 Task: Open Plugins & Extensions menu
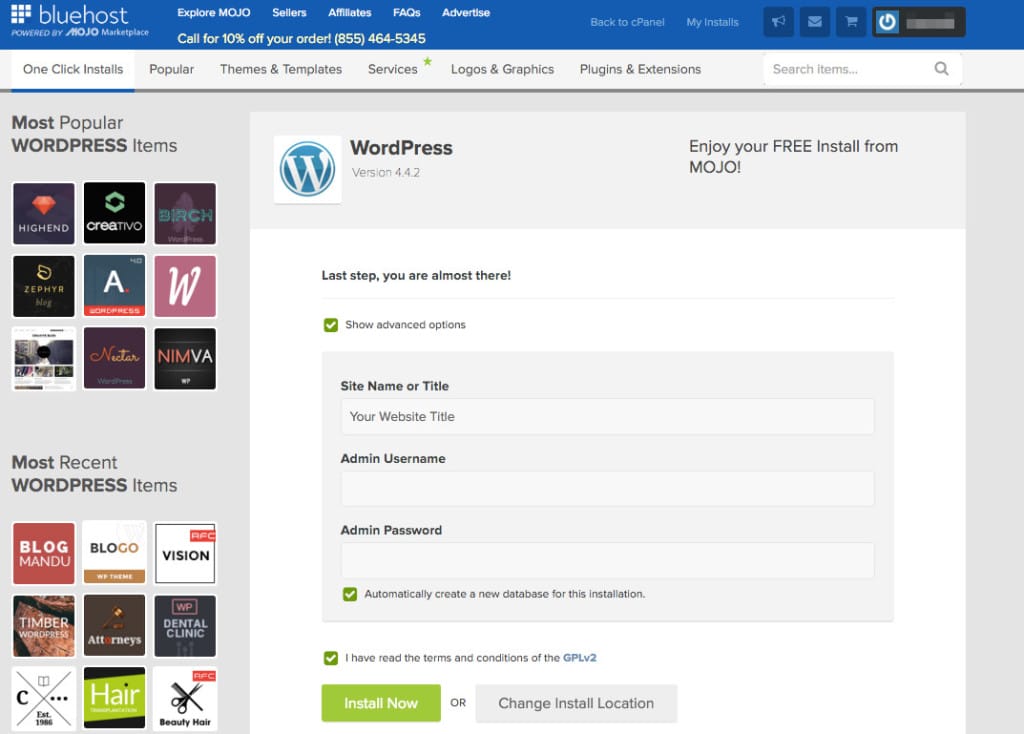point(640,69)
